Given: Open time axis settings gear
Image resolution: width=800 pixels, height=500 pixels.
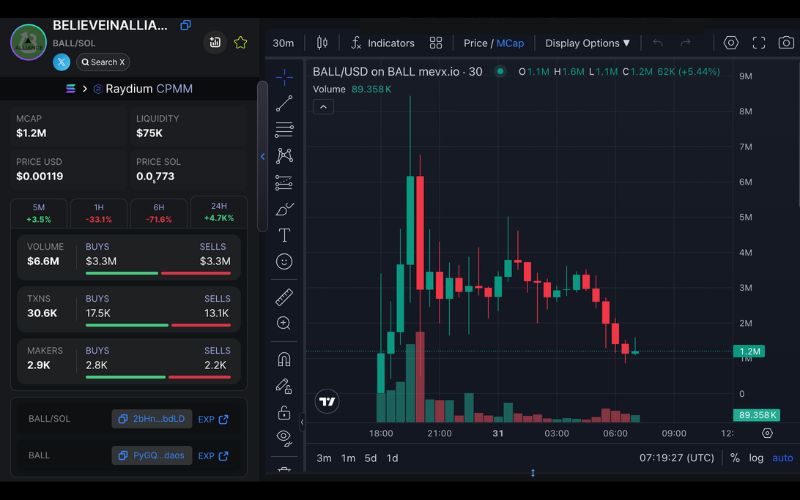Looking at the screenshot, I should (x=767, y=433).
